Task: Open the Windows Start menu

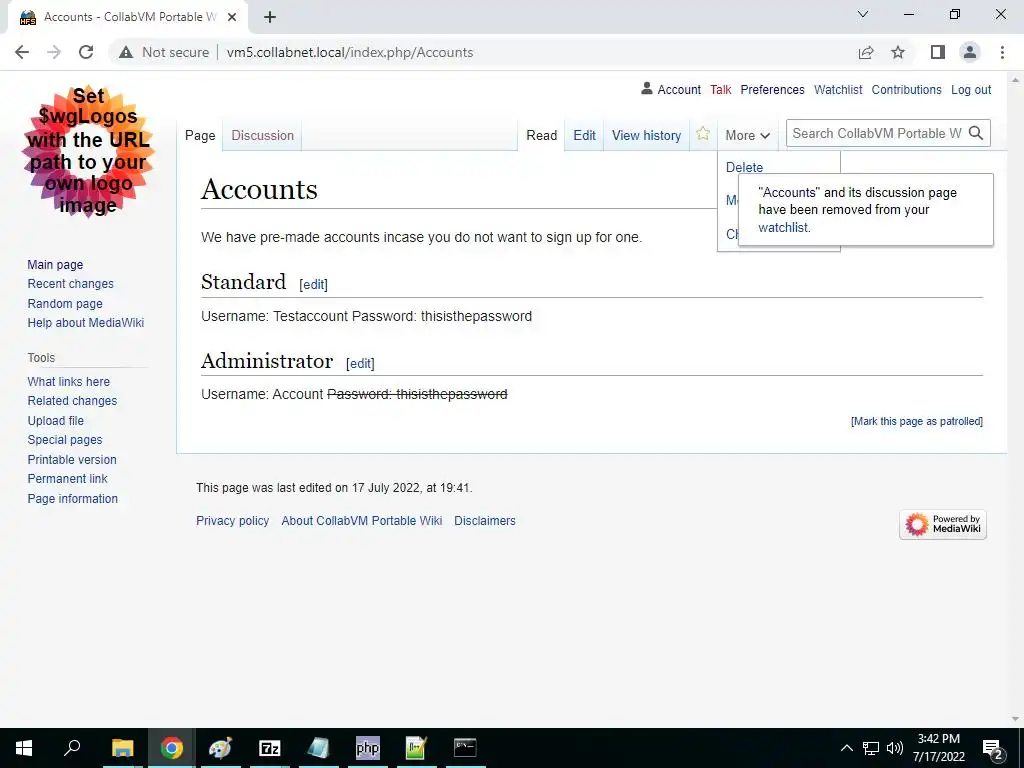Action: click(24, 748)
